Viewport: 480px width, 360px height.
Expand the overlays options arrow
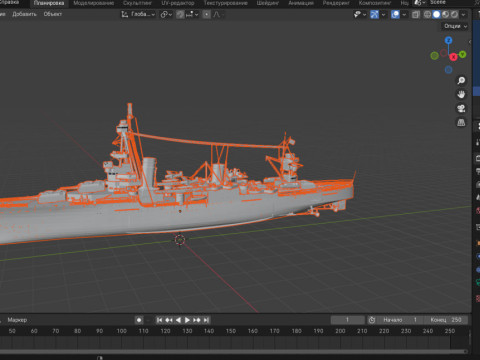(x=404, y=14)
